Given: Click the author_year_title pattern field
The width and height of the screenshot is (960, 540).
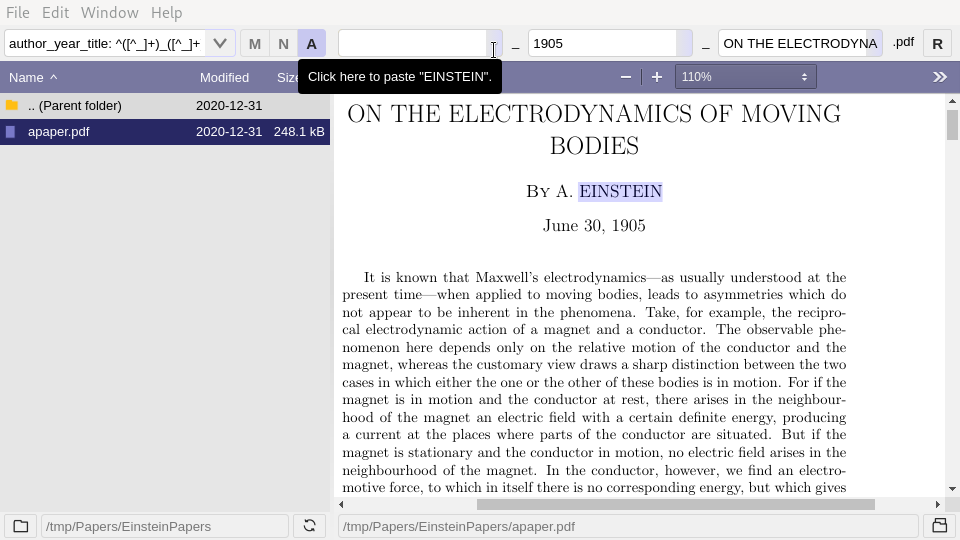Looking at the screenshot, I should click(105, 43).
